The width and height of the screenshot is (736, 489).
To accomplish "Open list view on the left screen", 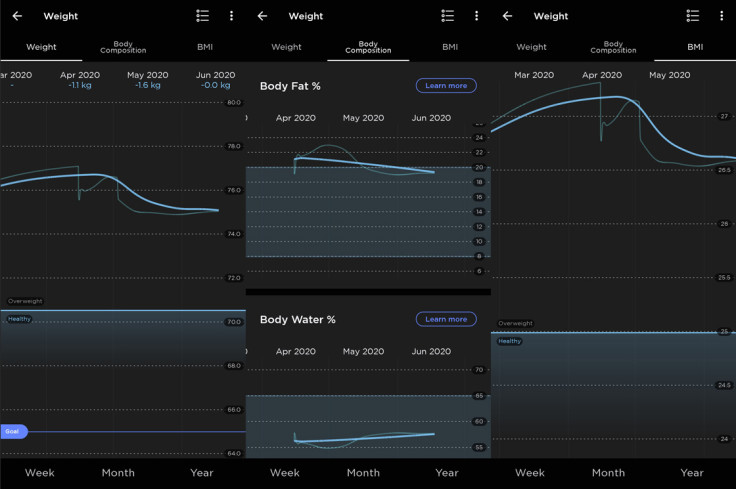I will [202, 16].
